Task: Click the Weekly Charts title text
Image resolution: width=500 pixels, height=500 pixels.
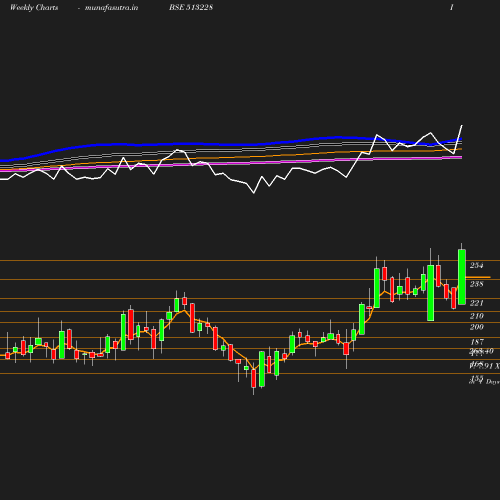Action: coord(34,8)
